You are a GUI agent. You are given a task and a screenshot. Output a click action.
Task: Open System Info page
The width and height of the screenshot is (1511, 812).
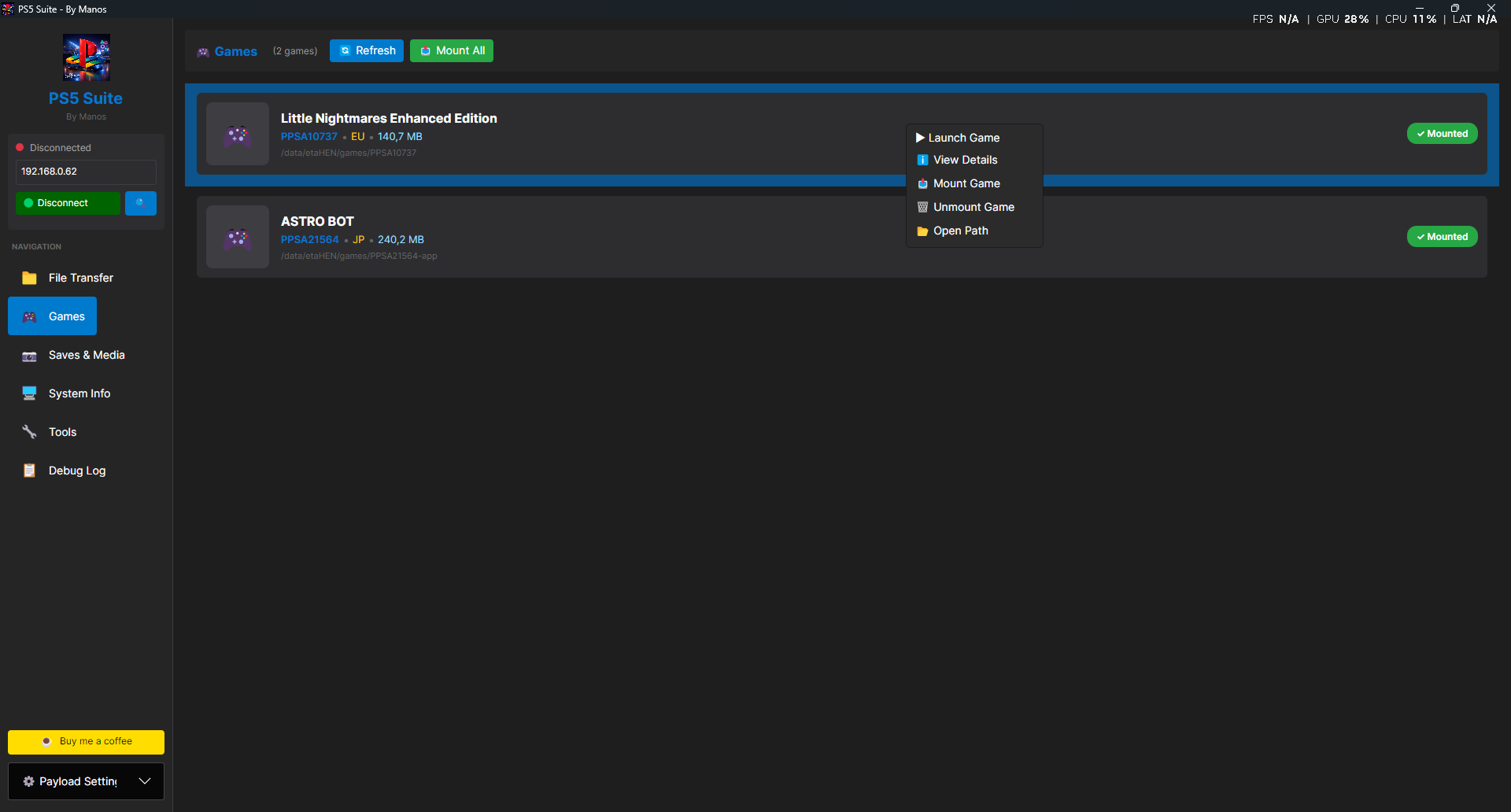coord(66,393)
